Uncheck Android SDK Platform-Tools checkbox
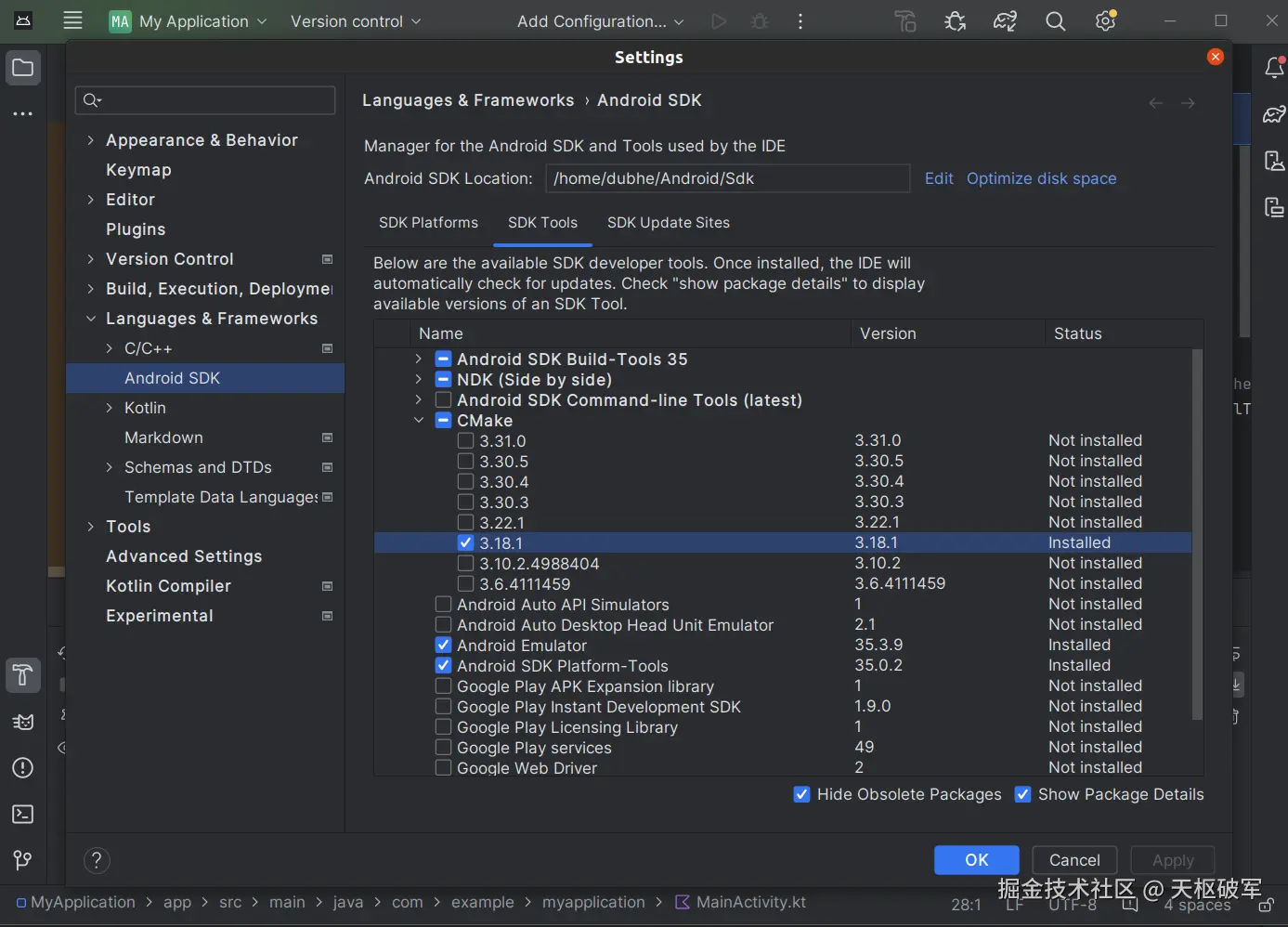 click(x=443, y=665)
